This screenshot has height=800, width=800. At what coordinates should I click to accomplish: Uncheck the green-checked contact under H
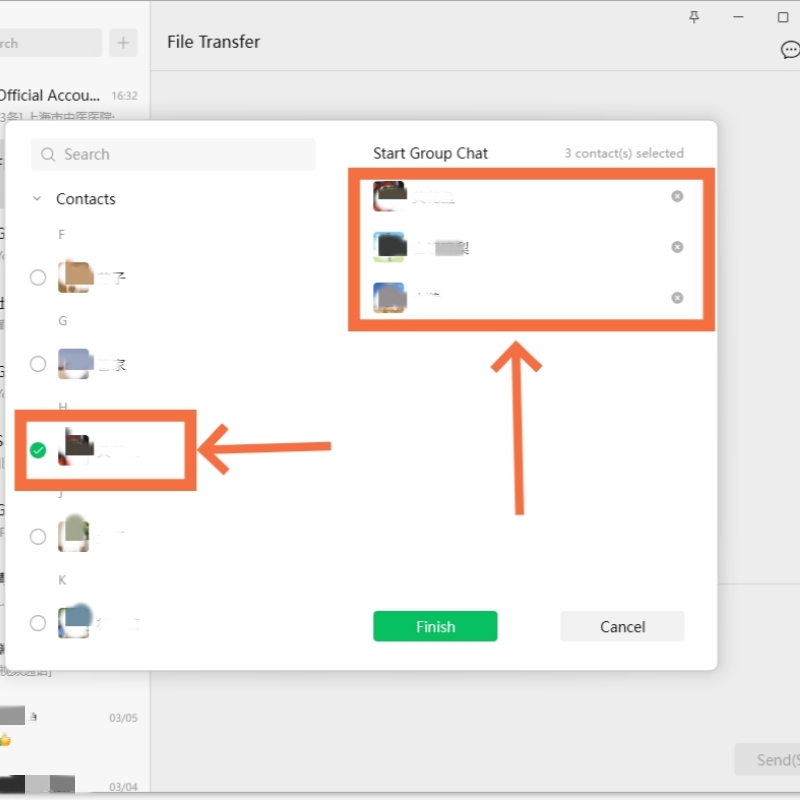38,451
